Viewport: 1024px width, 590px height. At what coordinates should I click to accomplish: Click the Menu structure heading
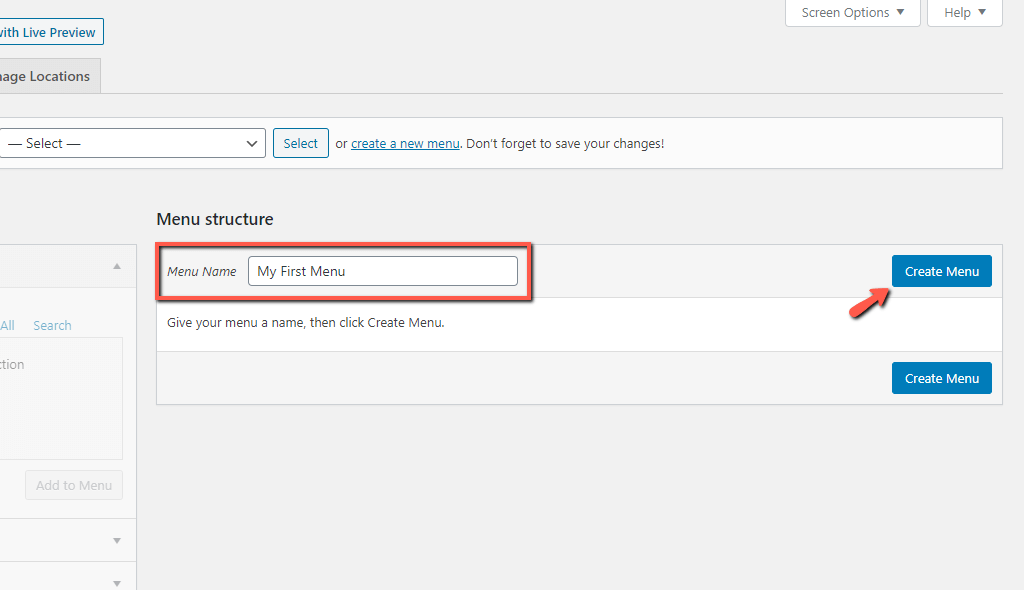pyautogui.click(x=215, y=219)
